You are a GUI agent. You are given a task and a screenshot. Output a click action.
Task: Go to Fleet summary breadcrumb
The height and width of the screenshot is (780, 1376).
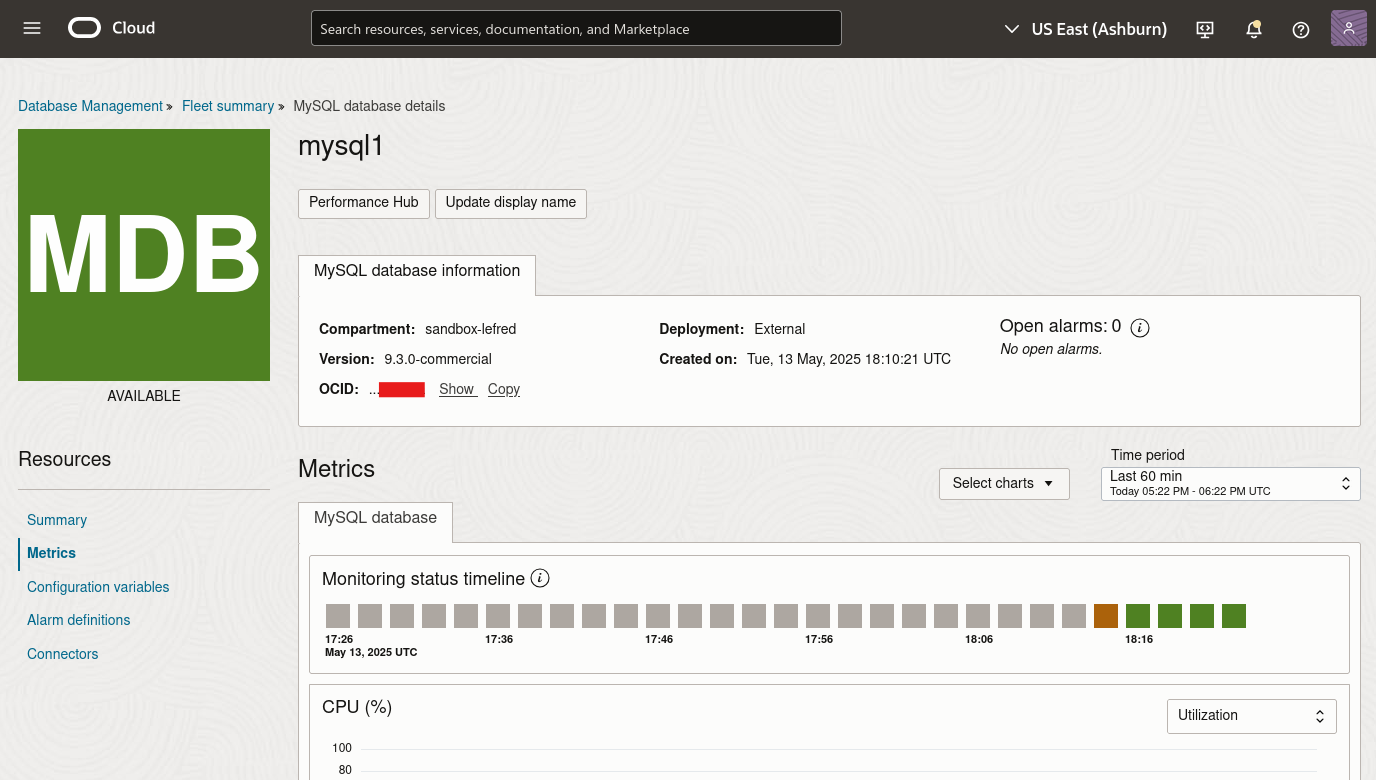coord(227,106)
